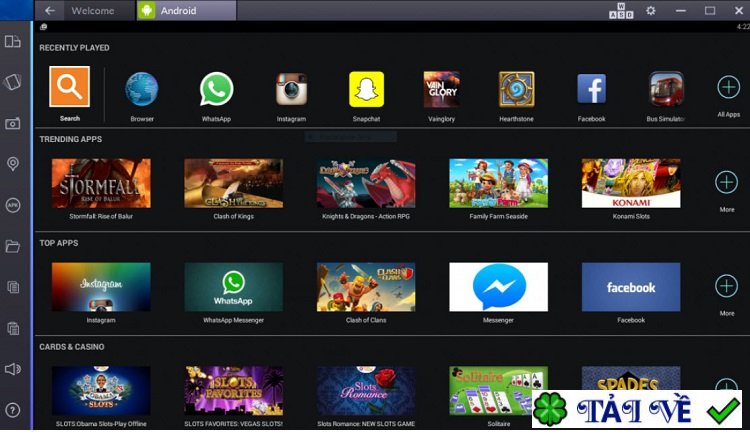Open SLOTS Obama Slots thumbnail
Screen dimensions: 750x436
(101, 391)
